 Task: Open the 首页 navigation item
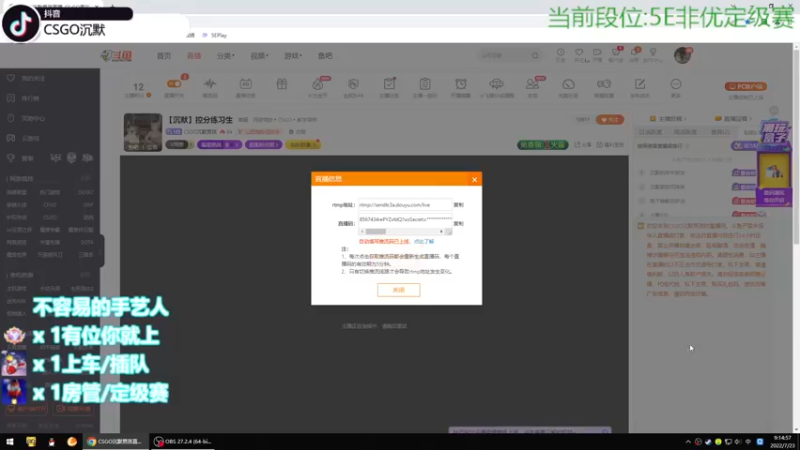click(x=164, y=56)
